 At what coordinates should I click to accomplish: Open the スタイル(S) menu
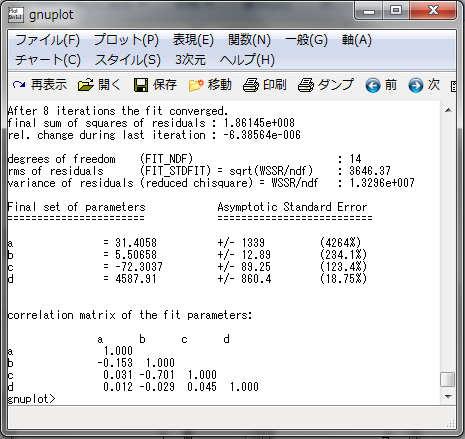pos(128,60)
